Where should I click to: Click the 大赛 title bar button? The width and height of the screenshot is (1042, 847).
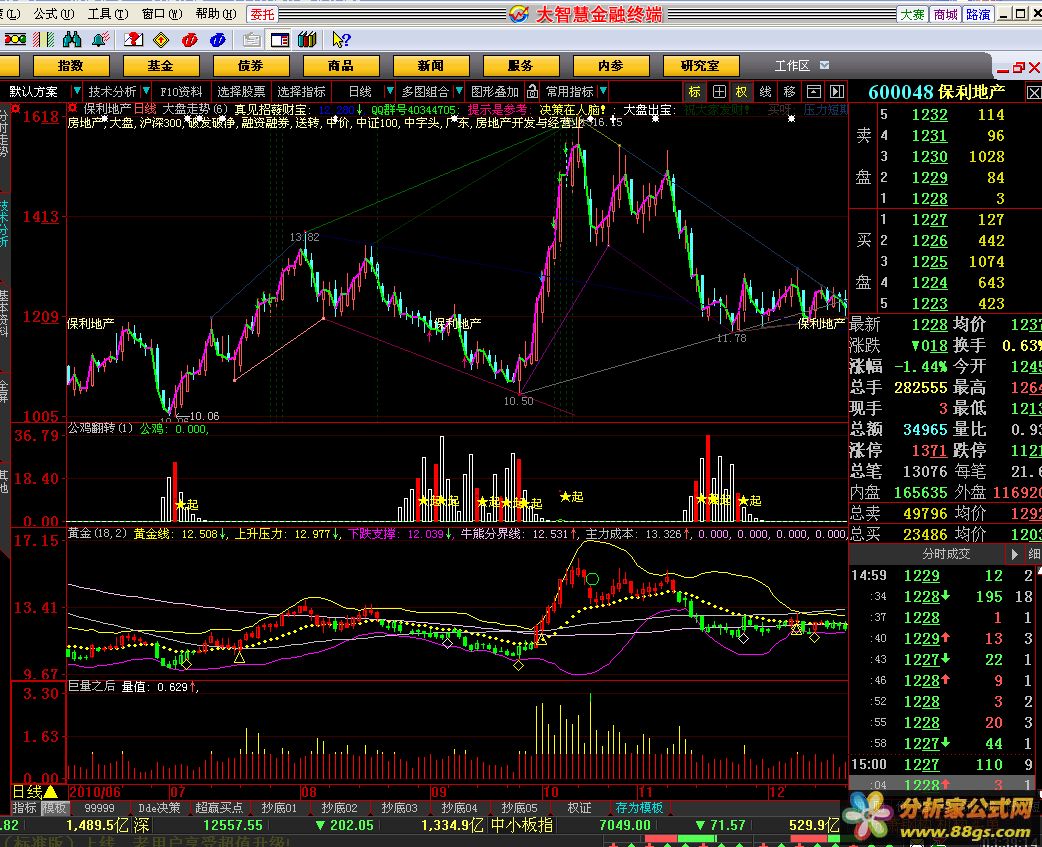(x=912, y=14)
